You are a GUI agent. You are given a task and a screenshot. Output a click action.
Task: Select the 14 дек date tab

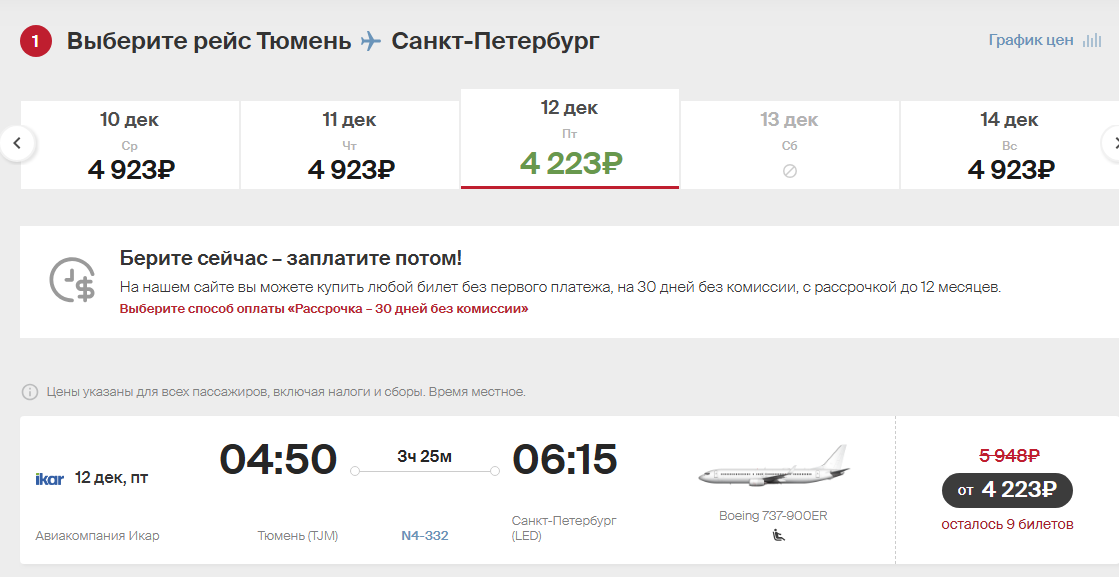[1009, 145]
